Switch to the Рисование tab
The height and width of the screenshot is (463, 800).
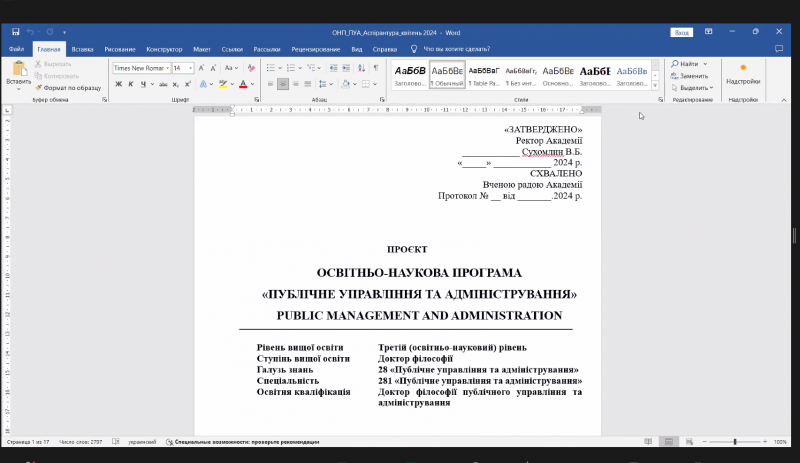120,49
